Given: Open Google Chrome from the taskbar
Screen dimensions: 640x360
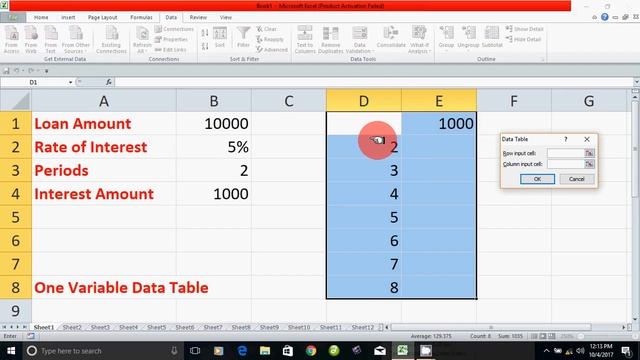Looking at the screenshot, I should click(x=311, y=351).
